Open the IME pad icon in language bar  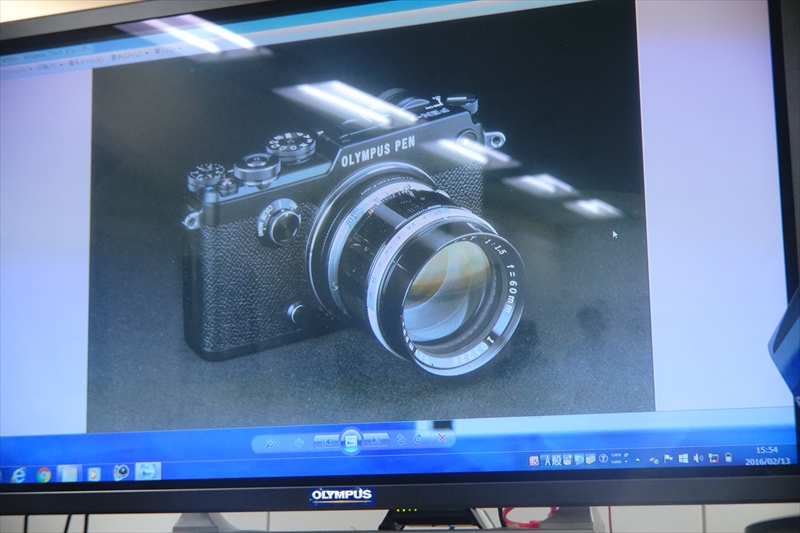[x=567, y=460]
